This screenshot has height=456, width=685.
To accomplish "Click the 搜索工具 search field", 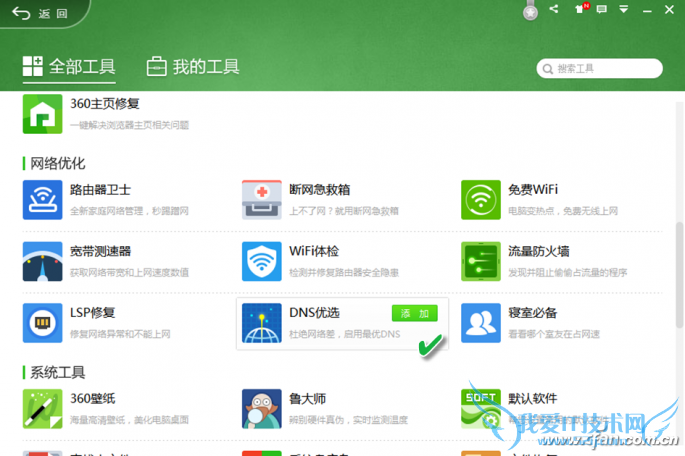I will 599,69.
